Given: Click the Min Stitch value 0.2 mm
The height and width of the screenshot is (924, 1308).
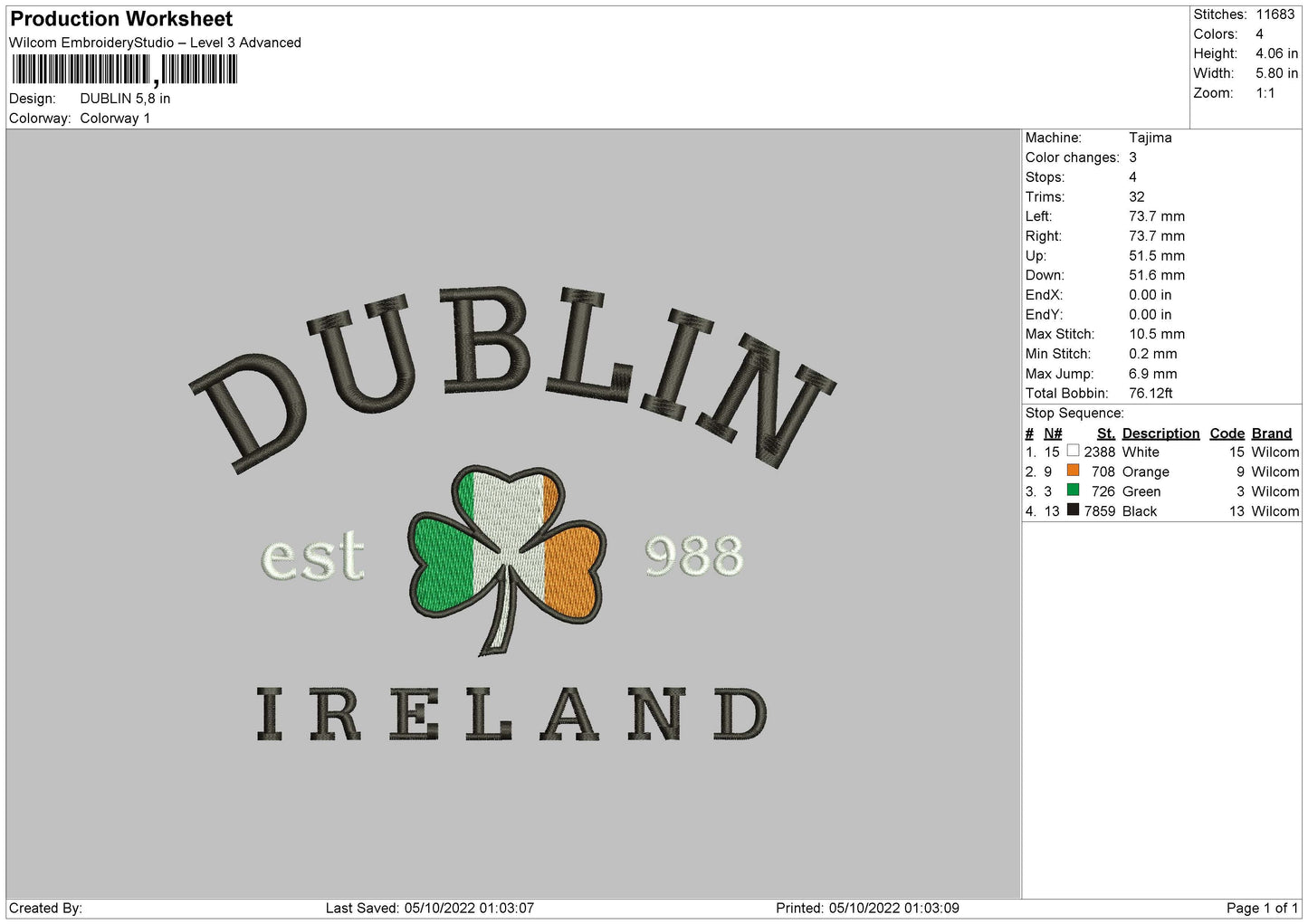Looking at the screenshot, I should (1153, 354).
